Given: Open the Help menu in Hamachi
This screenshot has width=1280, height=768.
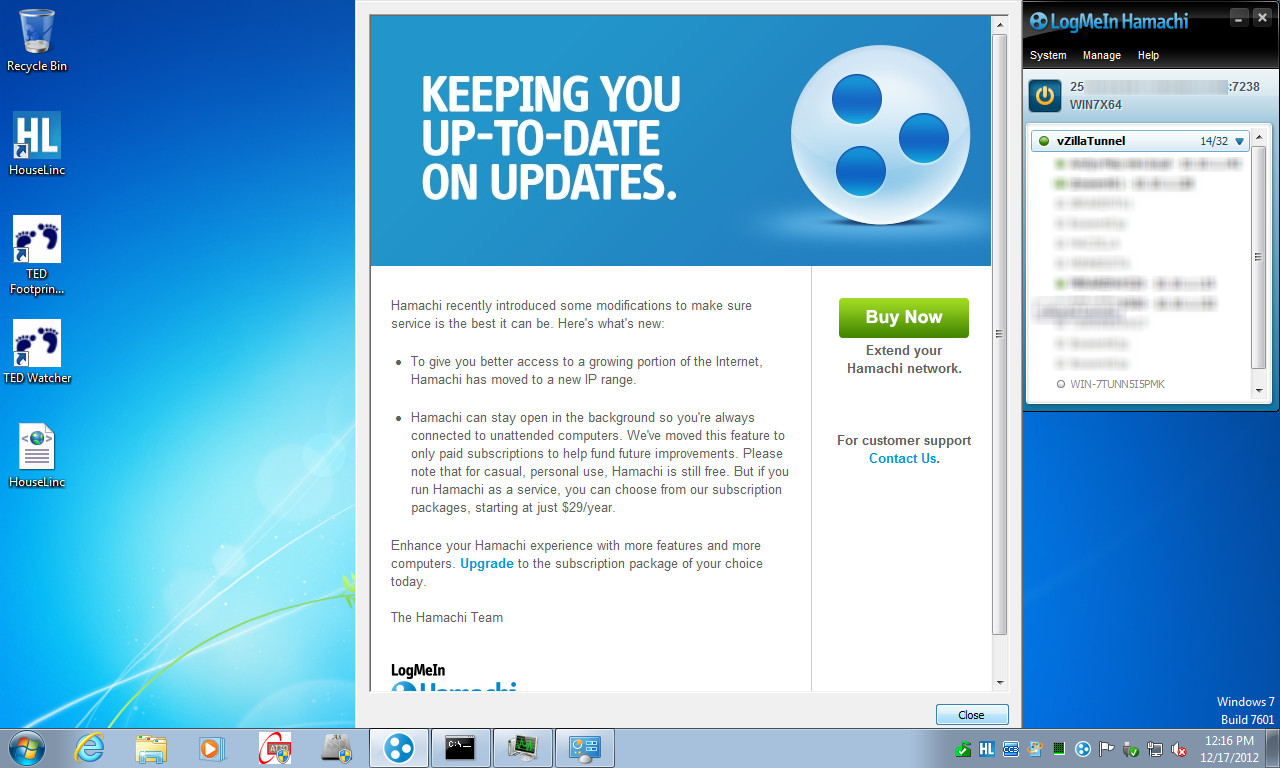Looking at the screenshot, I should pyautogui.click(x=1148, y=55).
